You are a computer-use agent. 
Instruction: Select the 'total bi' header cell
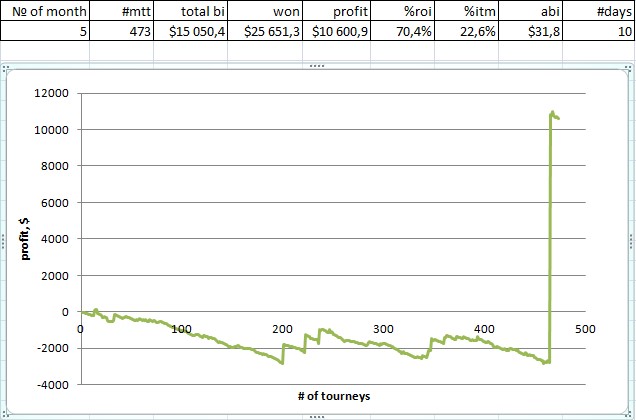pos(191,11)
